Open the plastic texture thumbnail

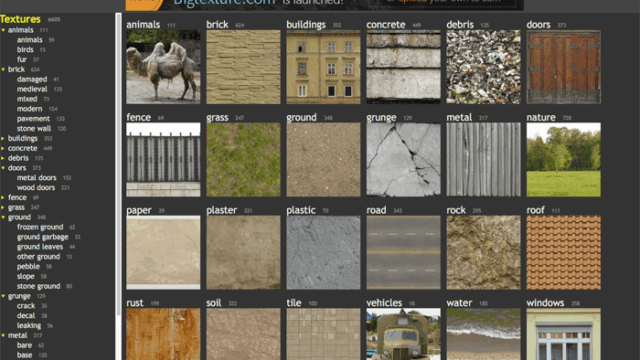[323, 253]
